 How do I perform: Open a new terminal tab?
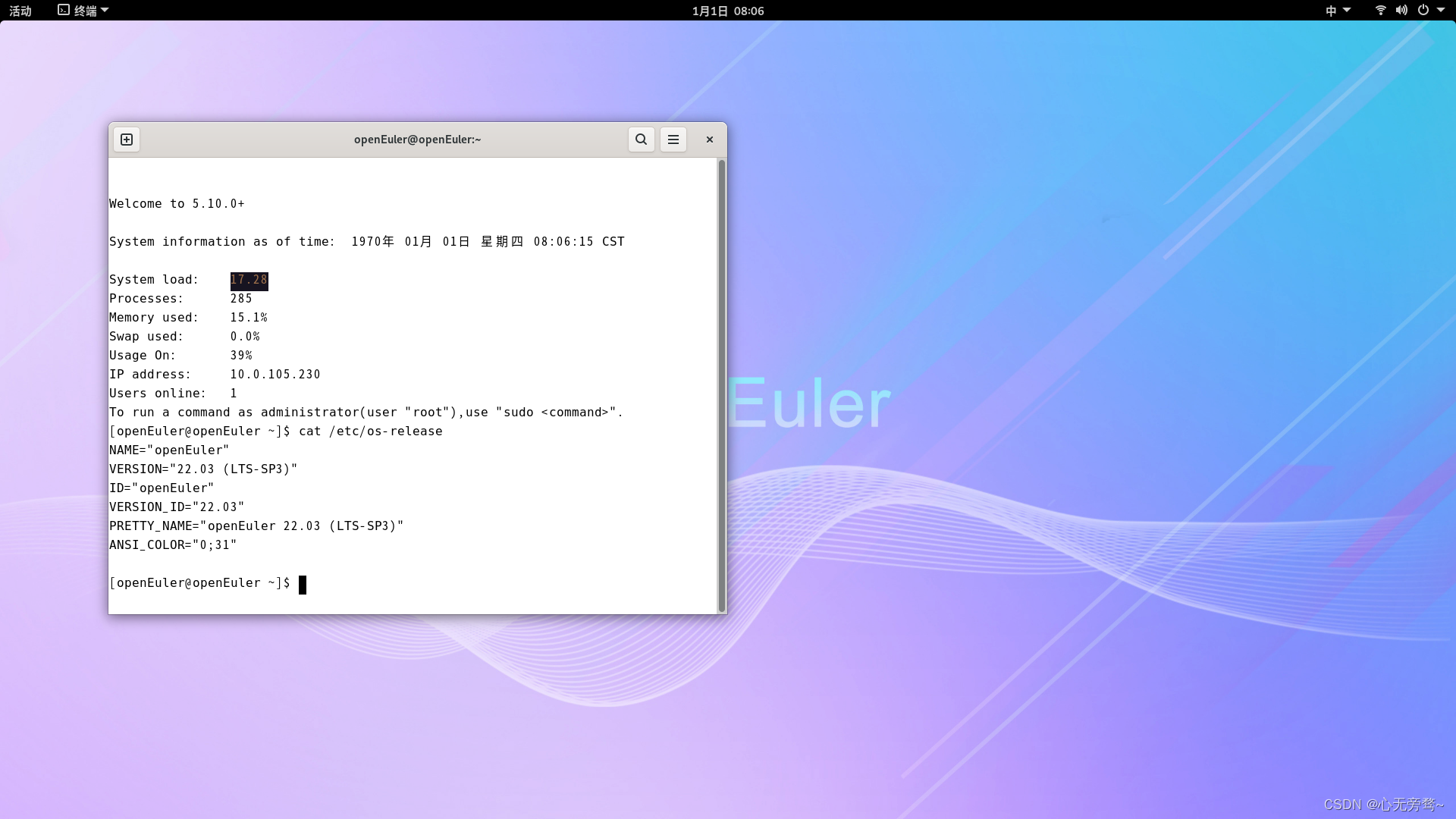(127, 140)
